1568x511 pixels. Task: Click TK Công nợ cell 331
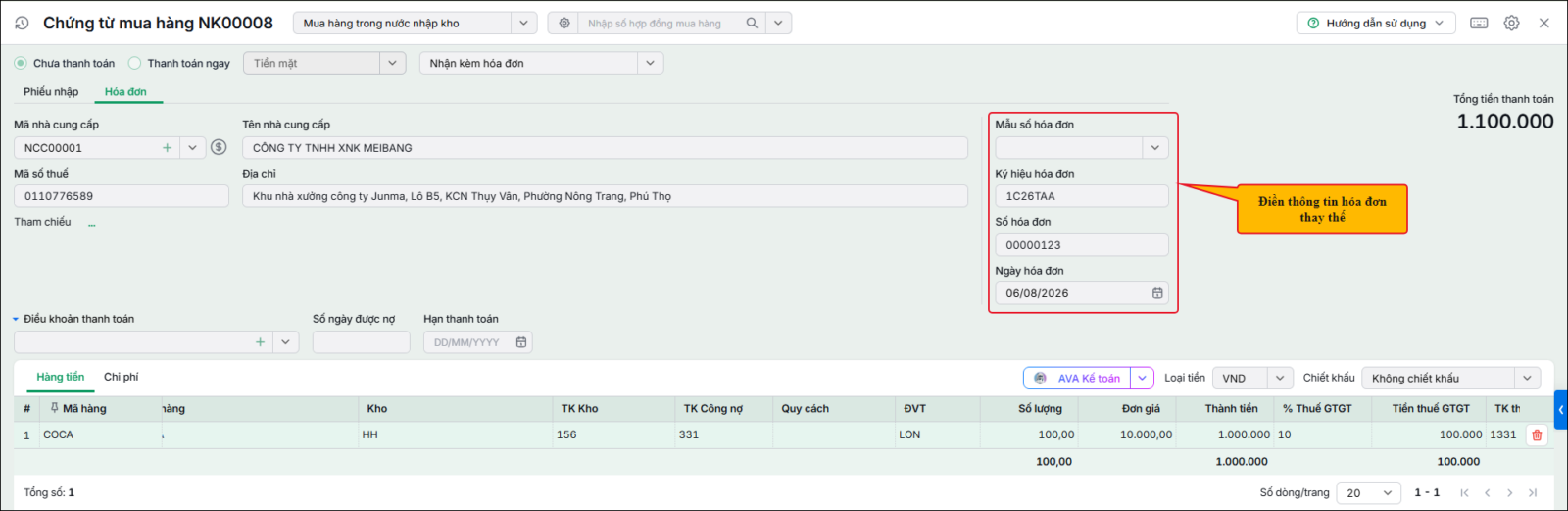tap(724, 434)
